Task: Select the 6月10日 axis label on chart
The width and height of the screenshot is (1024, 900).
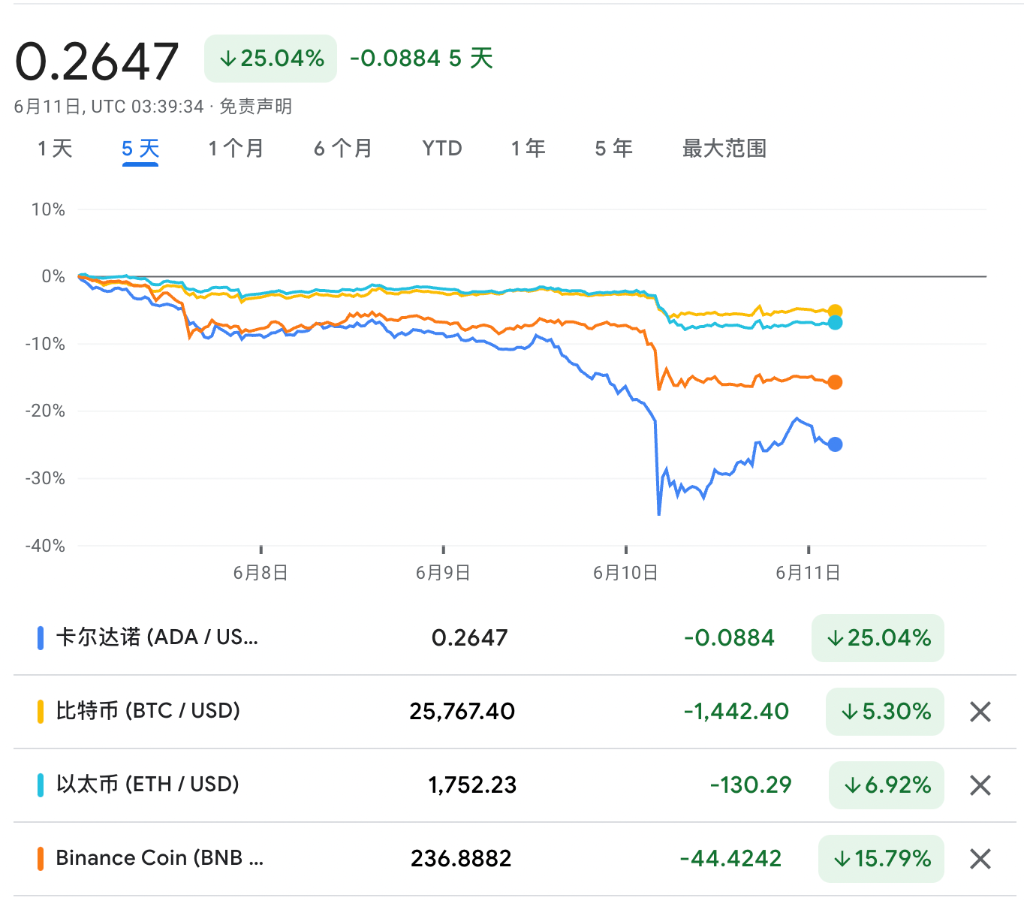Action: pyautogui.click(x=625, y=573)
